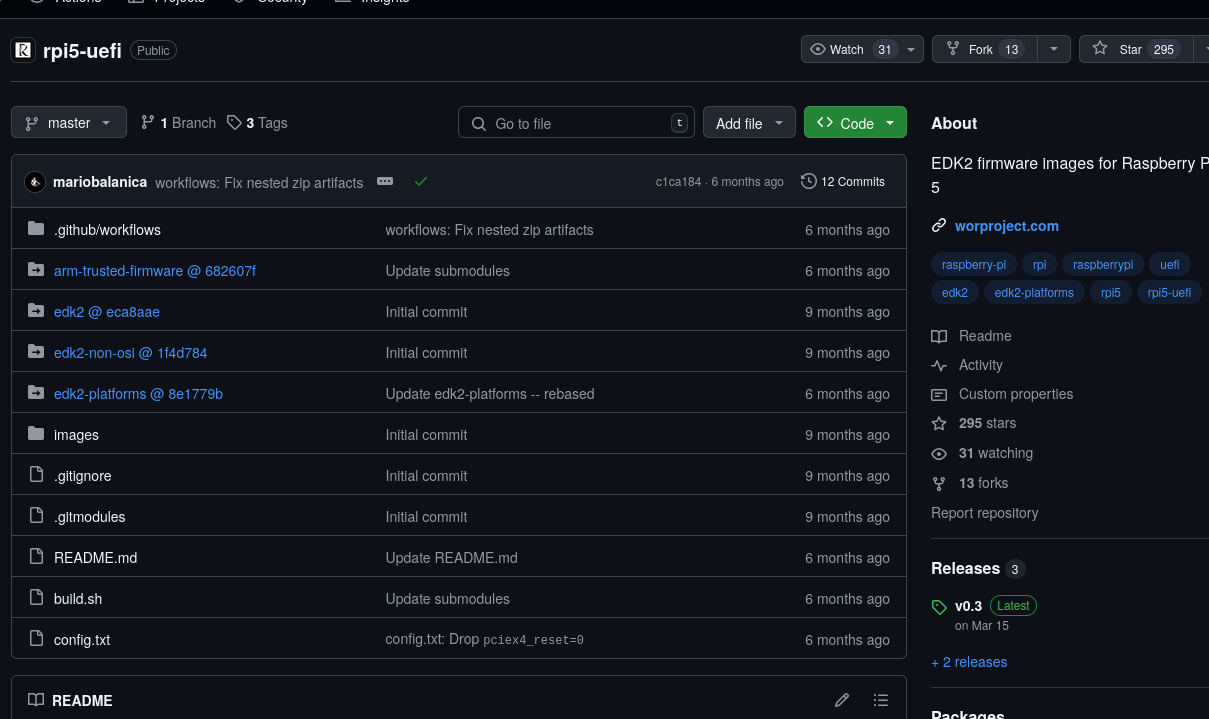Open the v0.3 release
The width and height of the screenshot is (1209, 719).
pos(968,606)
